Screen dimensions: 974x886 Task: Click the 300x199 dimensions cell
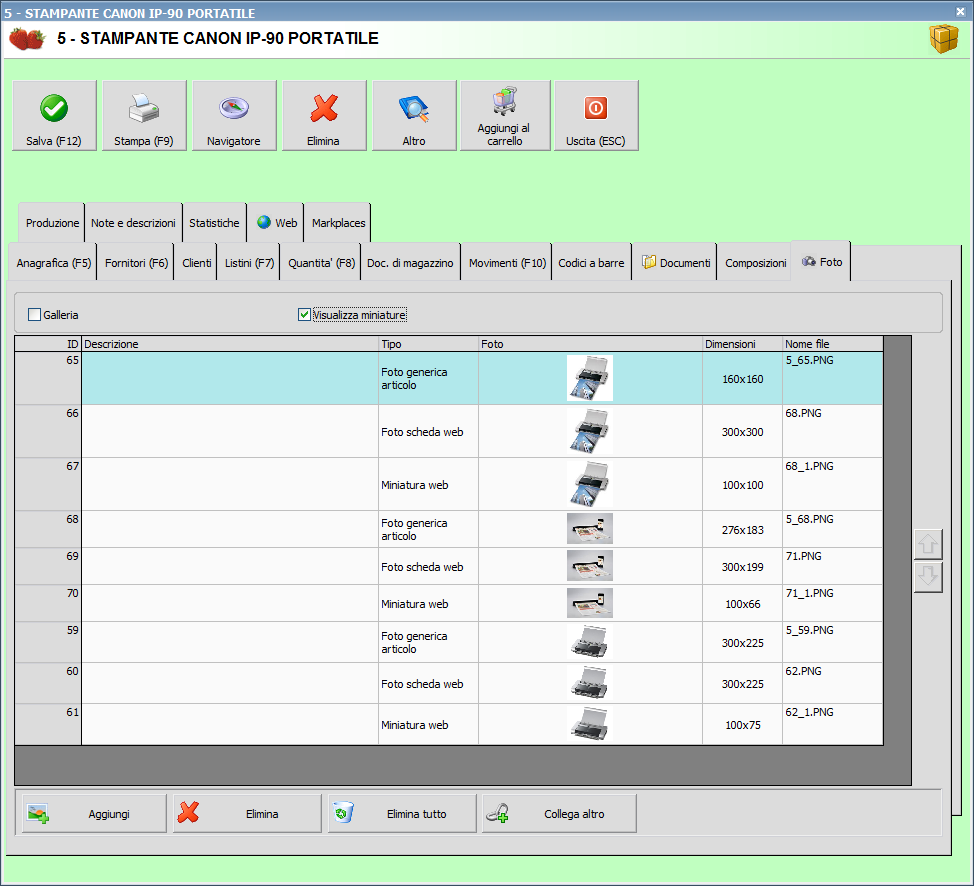742,566
